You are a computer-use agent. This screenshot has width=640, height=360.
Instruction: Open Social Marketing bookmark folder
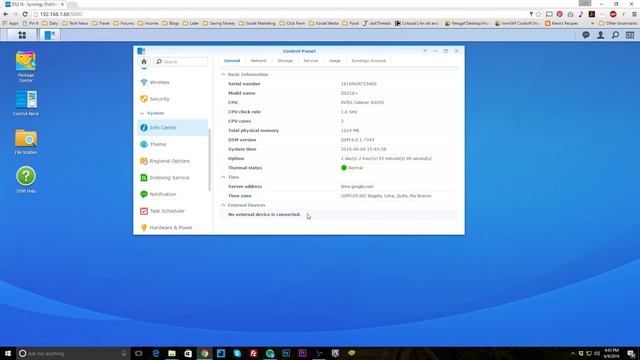pyautogui.click(x=257, y=23)
